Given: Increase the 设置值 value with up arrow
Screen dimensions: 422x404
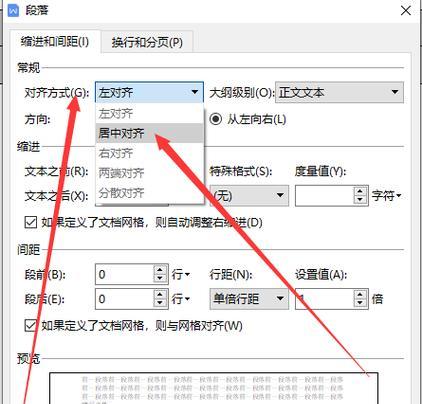Looking at the screenshot, I should click(x=360, y=294).
